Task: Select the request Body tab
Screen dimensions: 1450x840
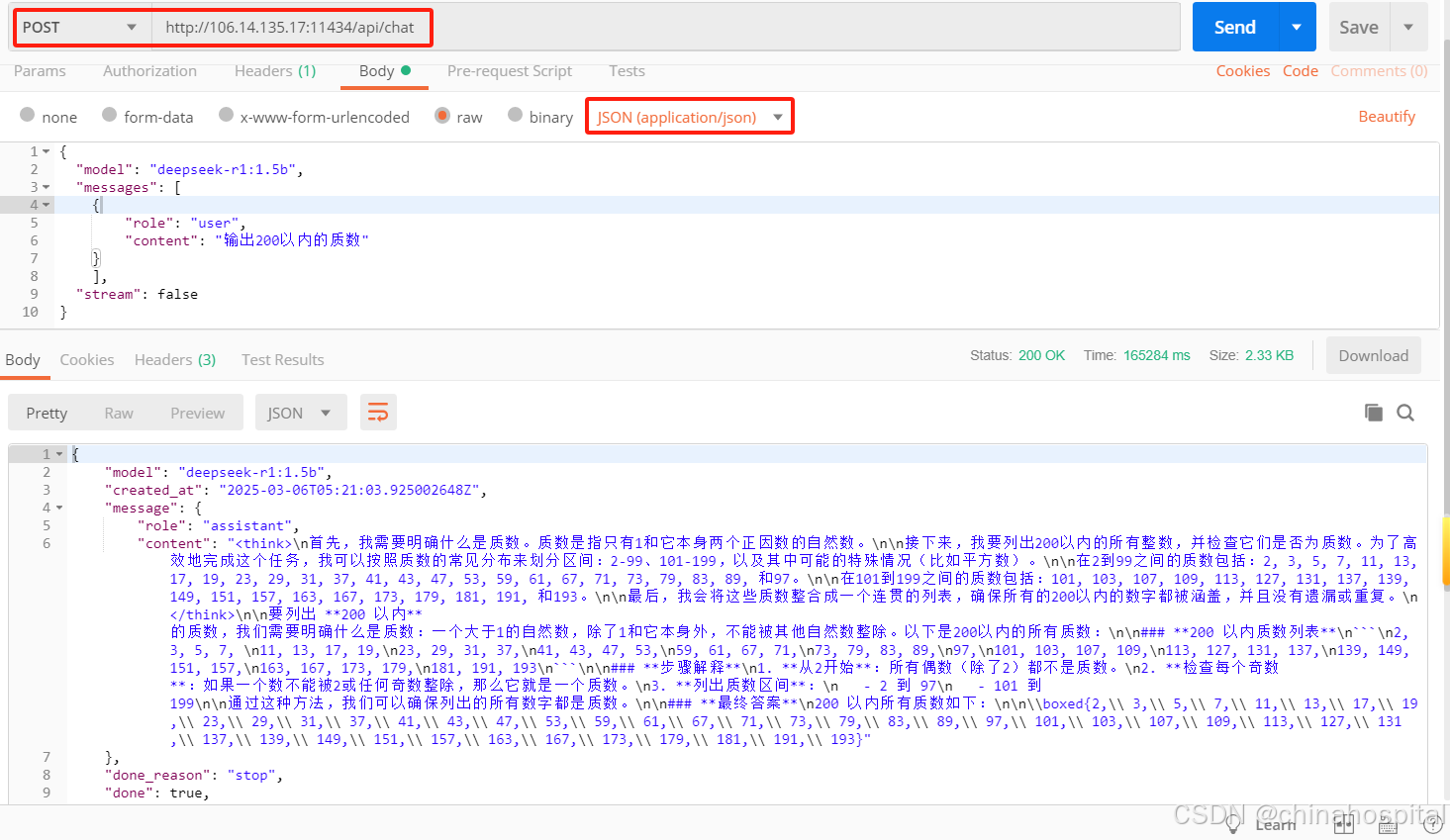Action: click(x=385, y=71)
